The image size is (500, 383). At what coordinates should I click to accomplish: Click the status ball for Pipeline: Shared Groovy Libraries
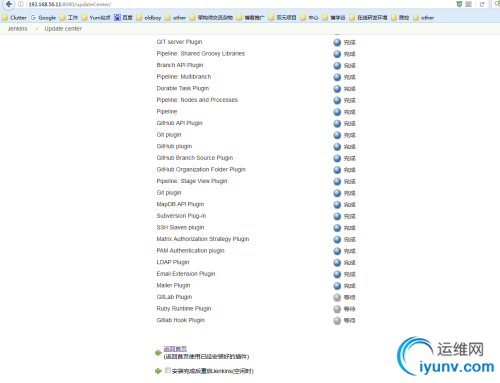coord(337,54)
